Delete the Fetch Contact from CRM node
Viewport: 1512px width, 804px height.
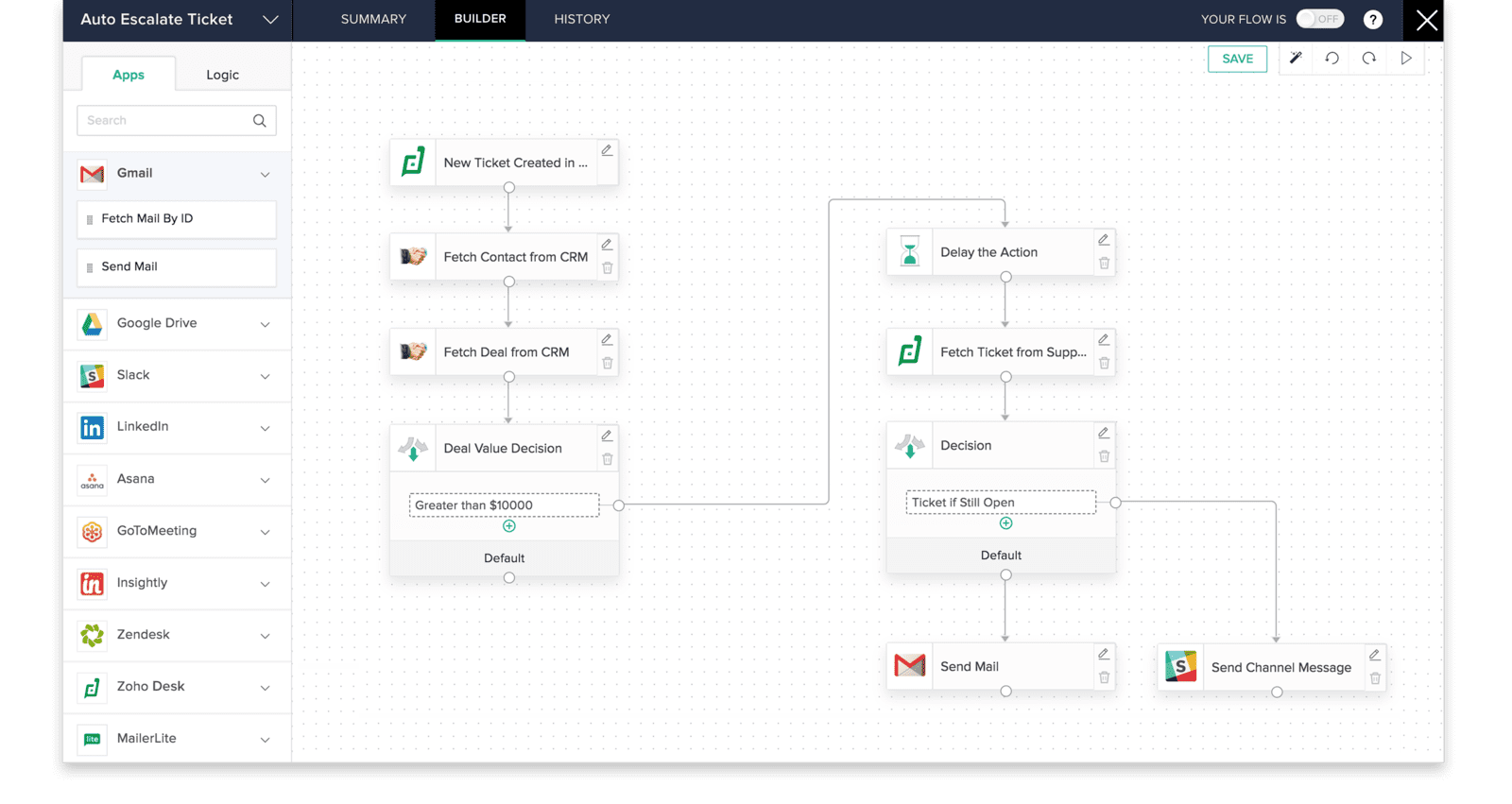[608, 268]
